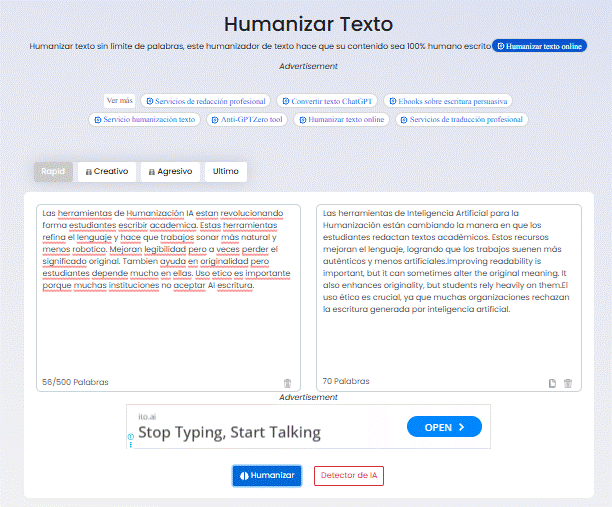Choose the Agresivo mode
This screenshot has height=507, width=612.
170,171
